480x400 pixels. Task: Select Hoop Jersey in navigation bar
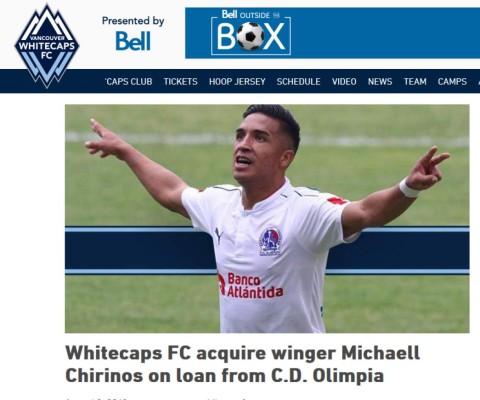pos(237,82)
